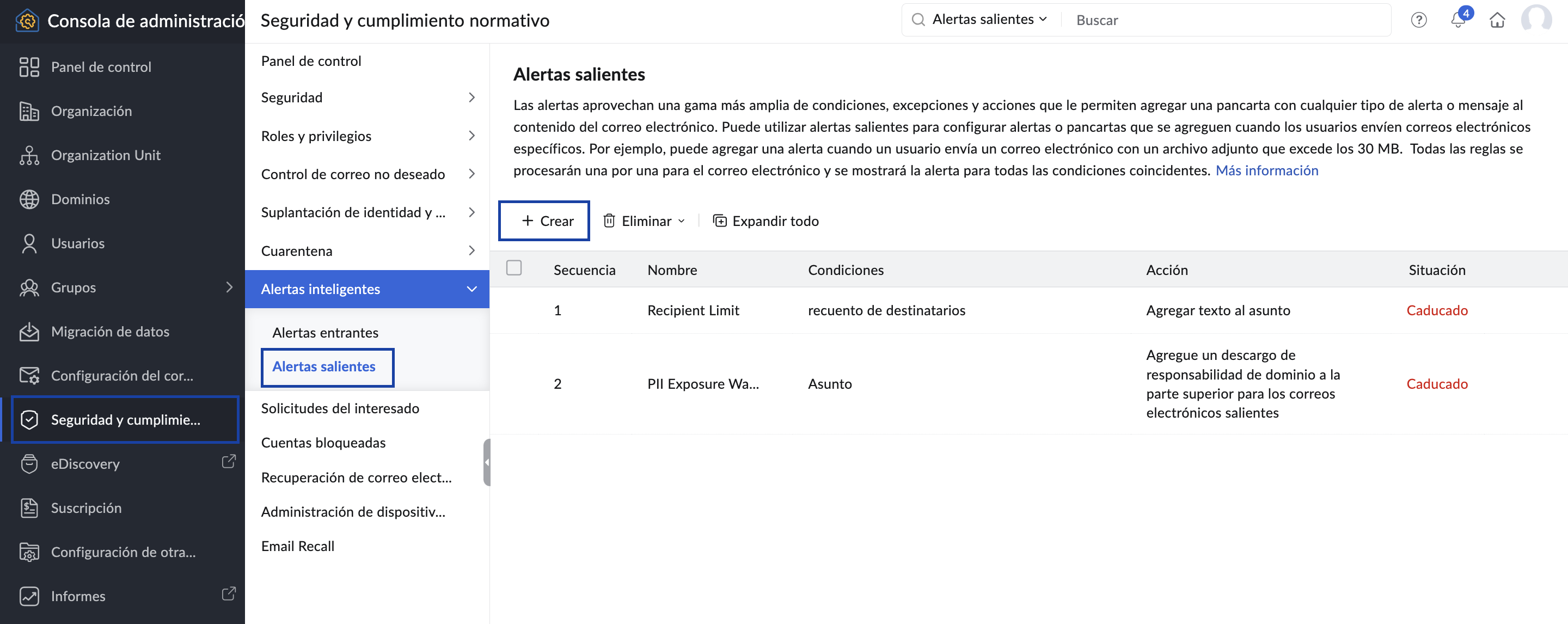The height and width of the screenshot is (624, 1568).
Task: Click the Seguridad y cumplimiento shield icon
Action: click(29, 420)
